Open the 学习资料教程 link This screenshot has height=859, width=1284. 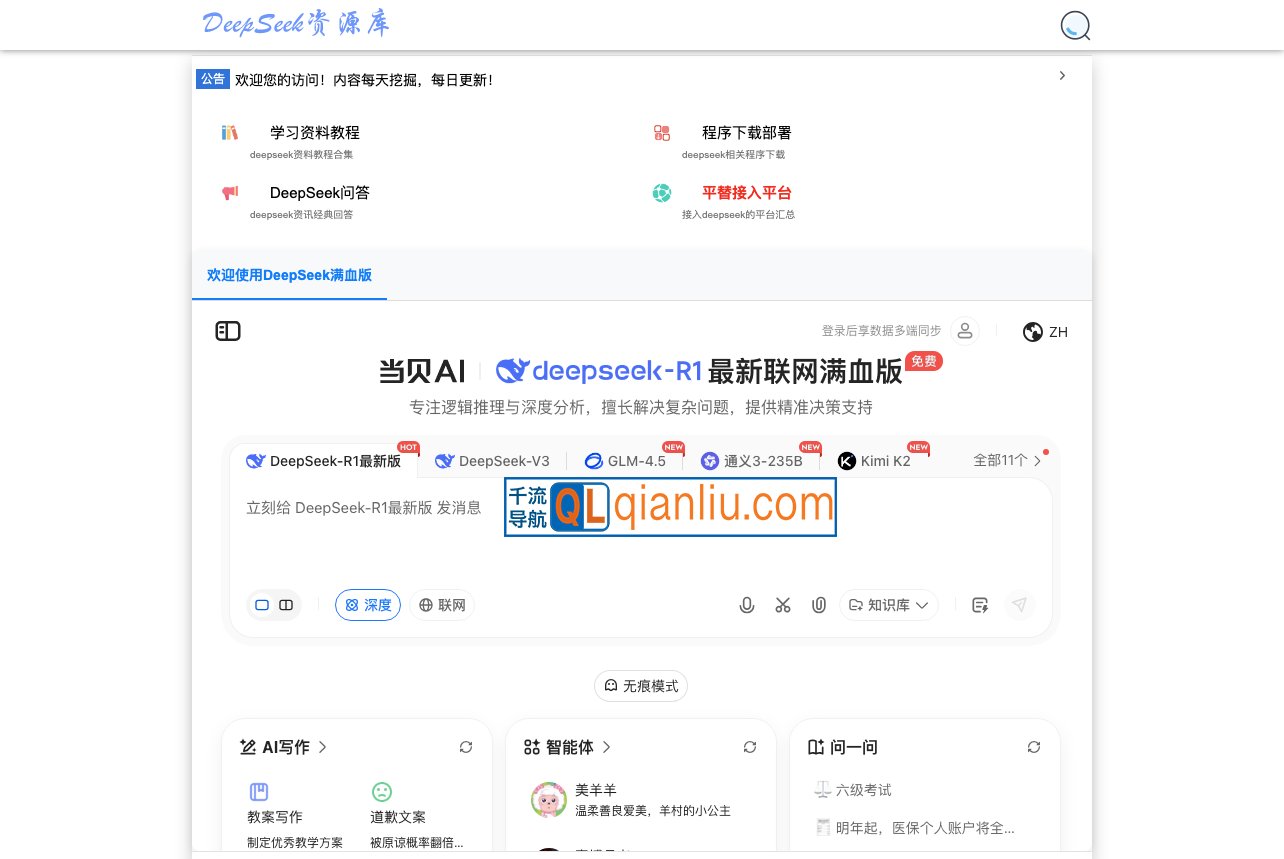point(314,133)
